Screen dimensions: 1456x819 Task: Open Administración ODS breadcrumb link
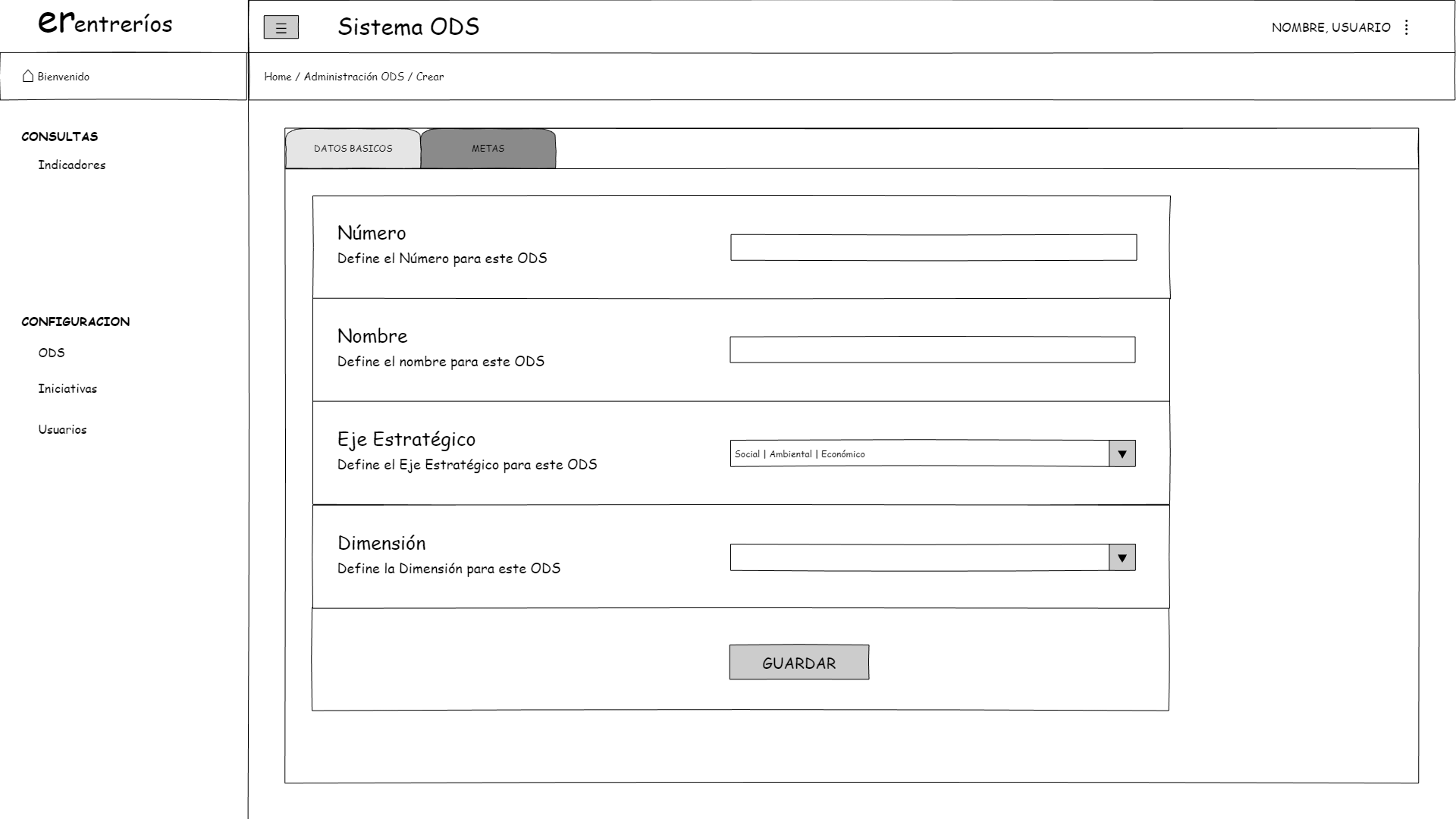tap(353, 77)
